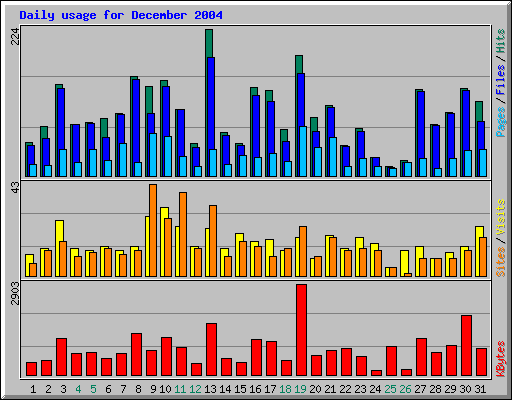Image resolution: width=512 pixels, height=400 pixels.
Task: Click day label 22 on the x-axis
Action: pos(345,389)
